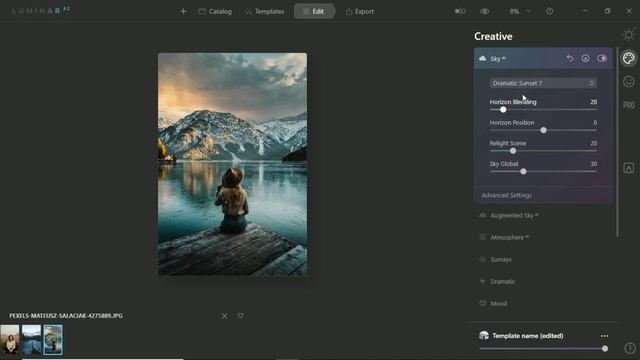The height and width of the screenshot is (360, 640).
Task: Click the Creative panel title
Action: 493,36
